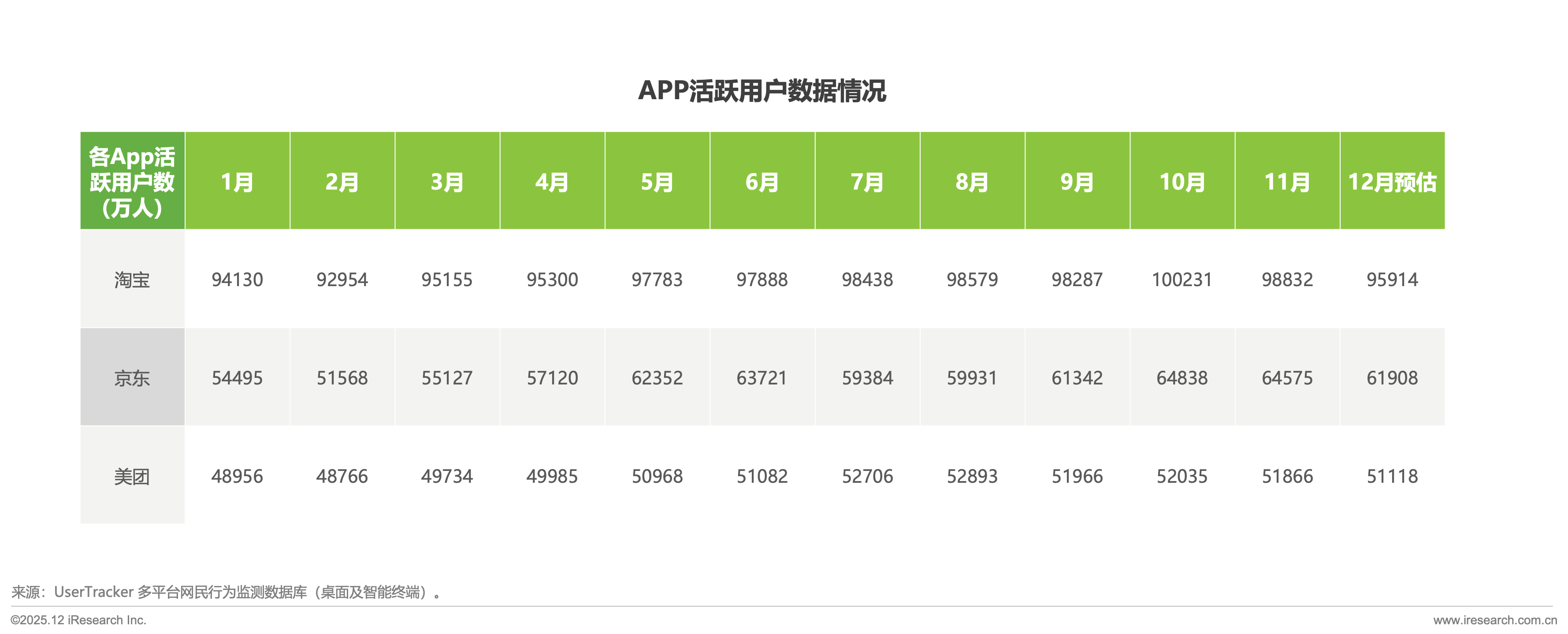Click the value 51568

342,377
